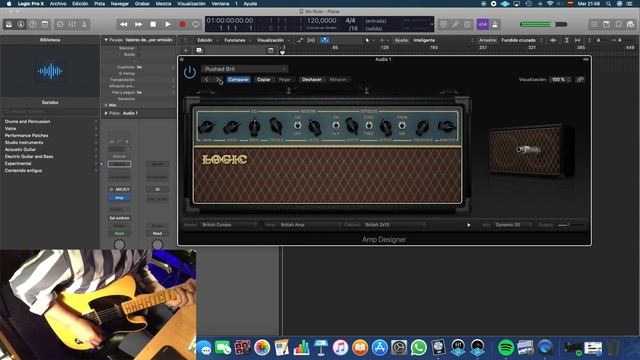This screenshot has height=360, width=640.
Task: Open Quick Help icon in control bar
Action: [33, 24]
